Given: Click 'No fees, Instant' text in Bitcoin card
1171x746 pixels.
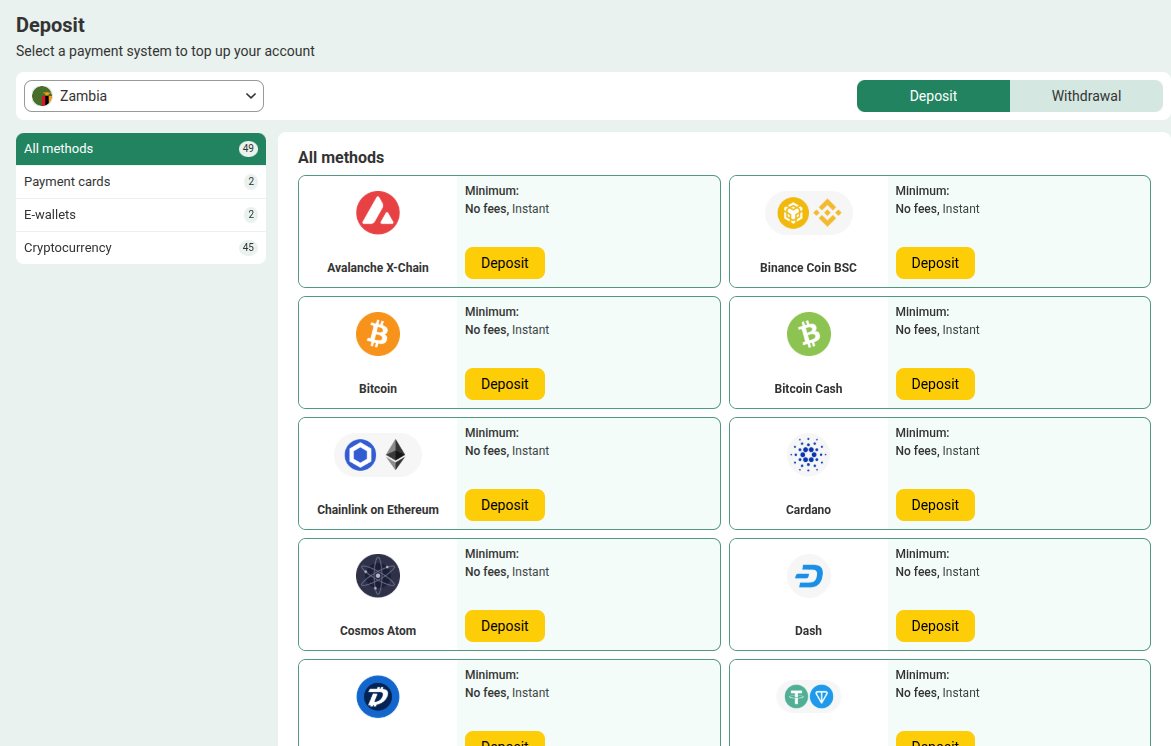Looking at the screenshot, I should point(507,330).
